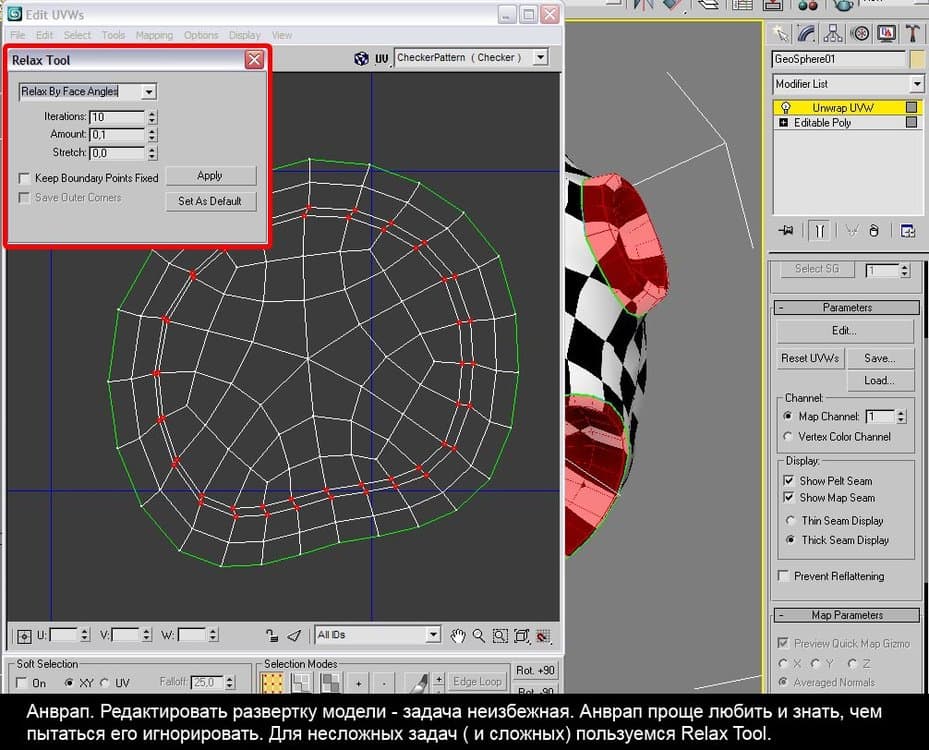Click the object color swatch beside GeoSphere01
This screenshot has height=750, width=929.
tap(916, 59)
